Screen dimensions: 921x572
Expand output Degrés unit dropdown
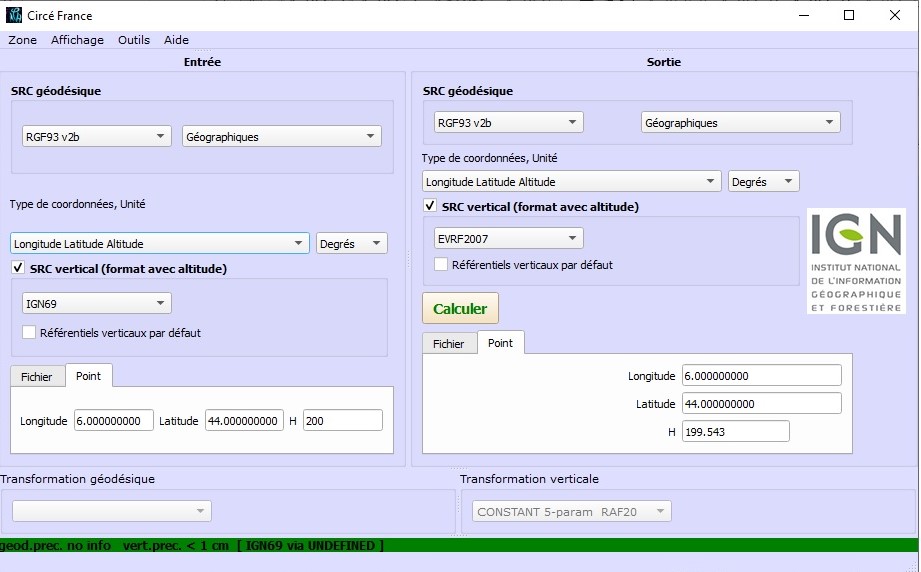(763, 182)
